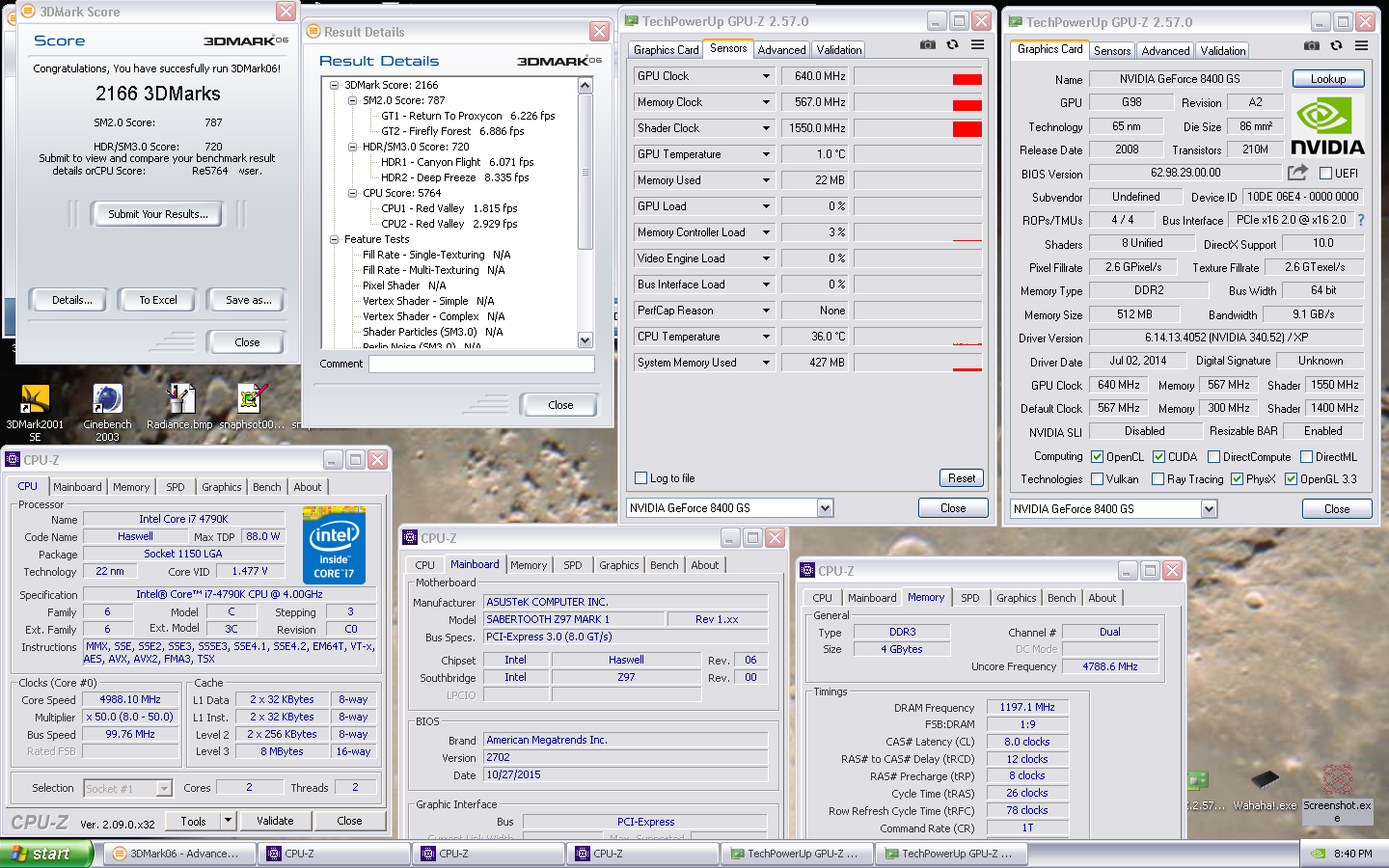
Task: Click the camera screenshot icon in GPU-Z Sensors window
Action: [928, 44]
